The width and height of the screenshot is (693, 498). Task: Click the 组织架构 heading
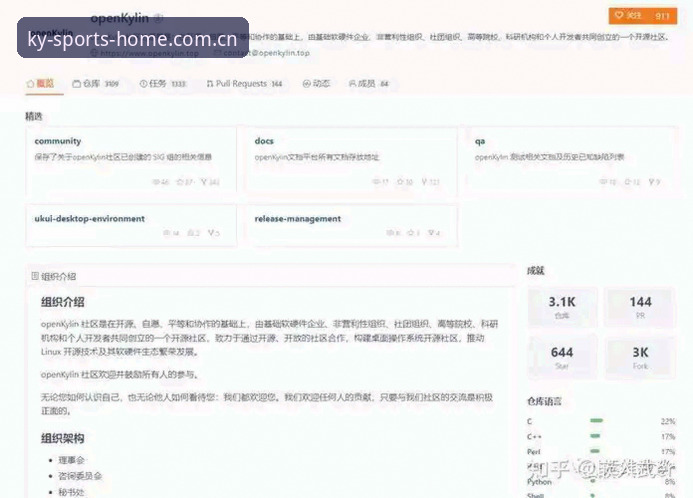pyautogui.click(x=63, y=438)
